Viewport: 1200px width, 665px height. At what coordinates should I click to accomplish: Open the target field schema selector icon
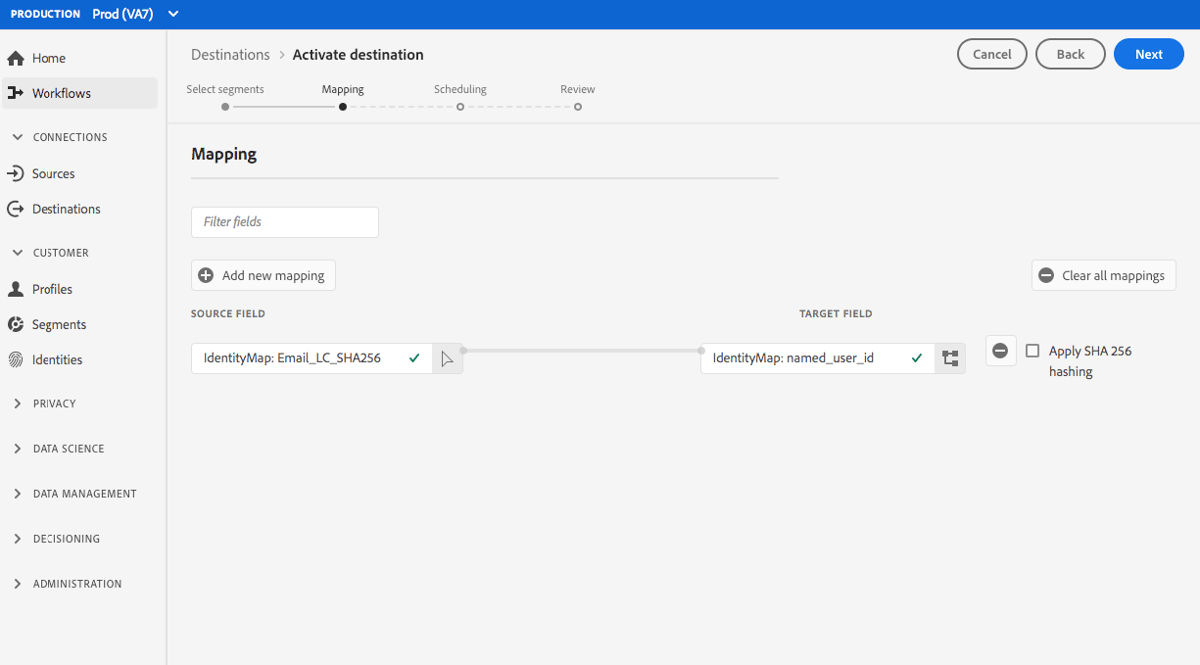pyautogui.click(x=950, y=357)
